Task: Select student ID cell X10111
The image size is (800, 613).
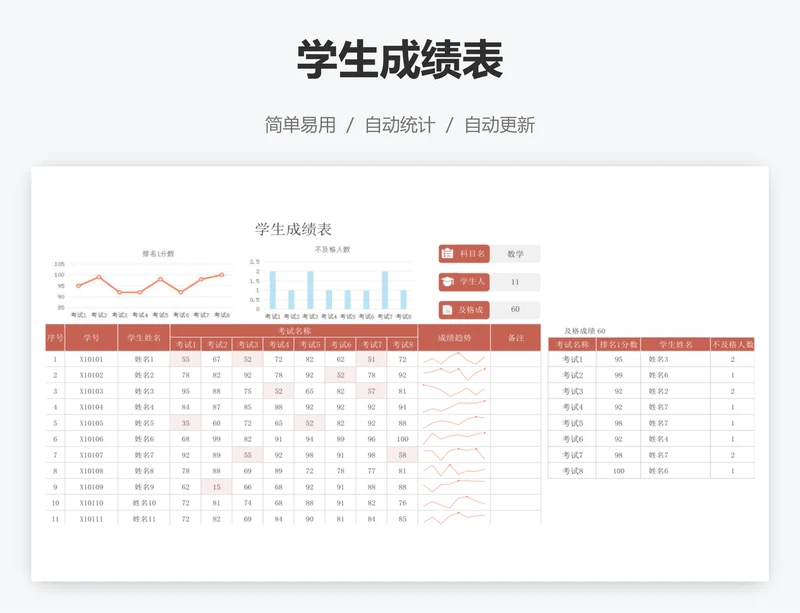Action: (91, 519)
